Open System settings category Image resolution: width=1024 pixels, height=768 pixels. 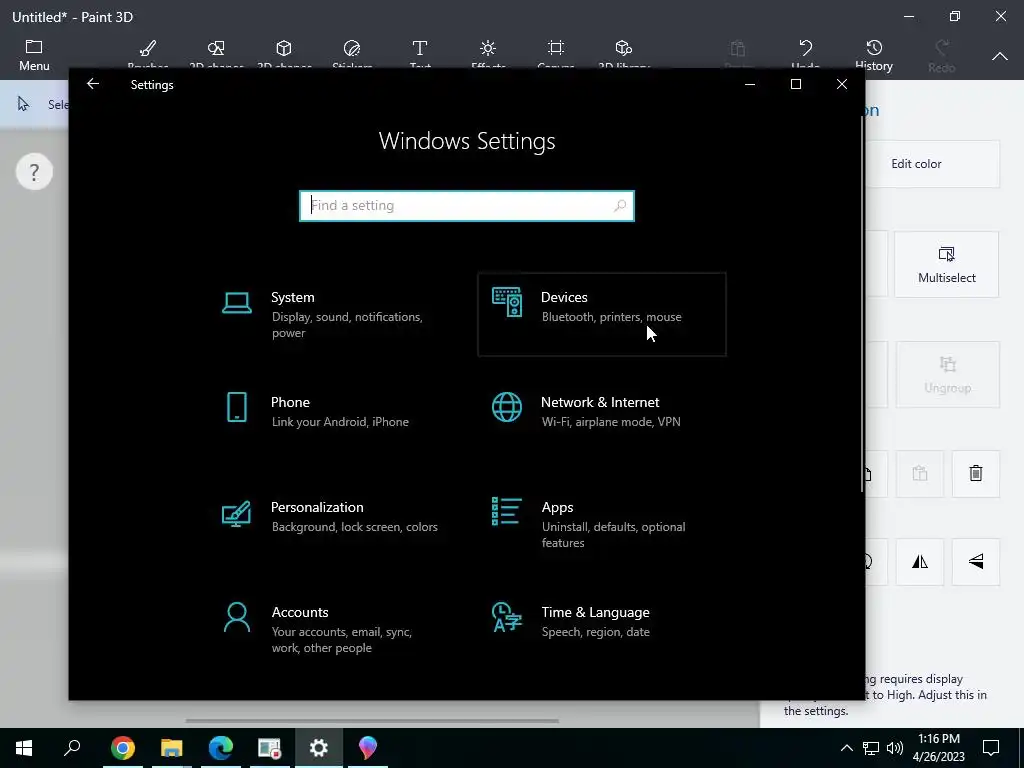(x=332, y=315)
